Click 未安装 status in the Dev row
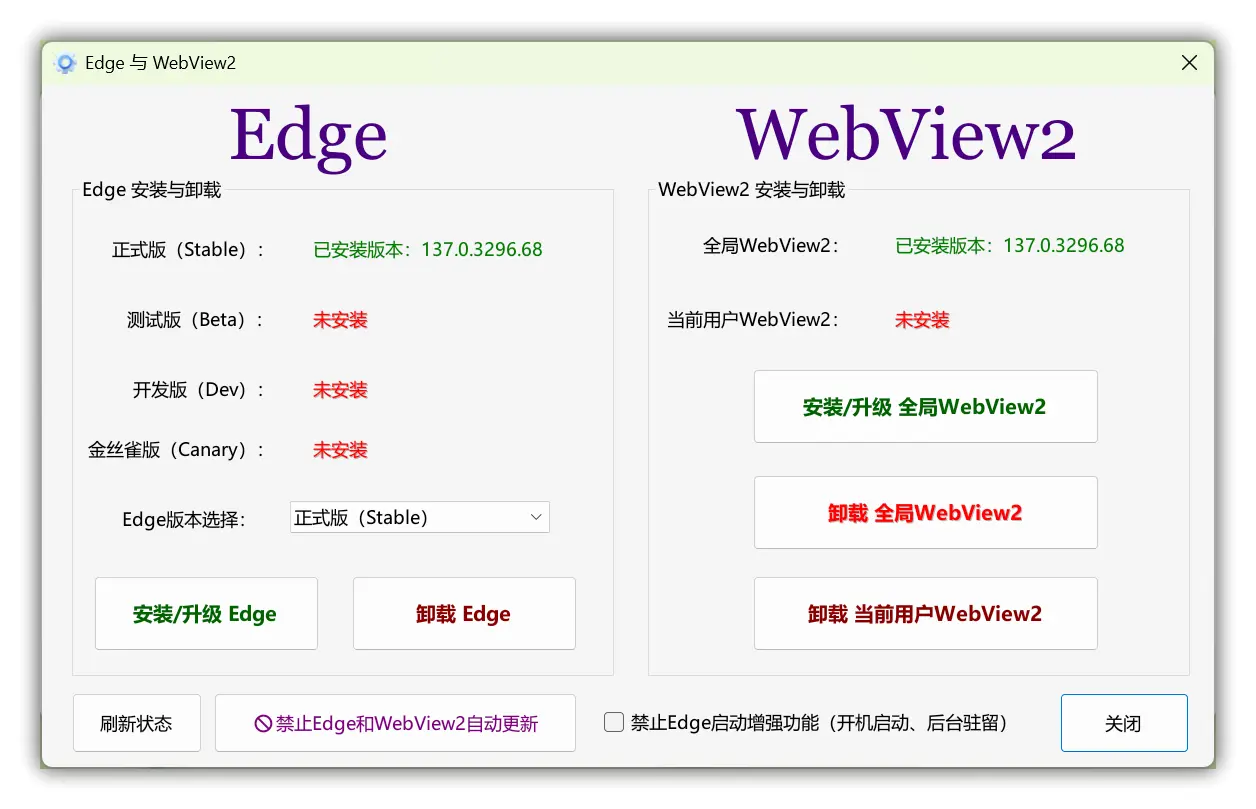 pos(340,390)
